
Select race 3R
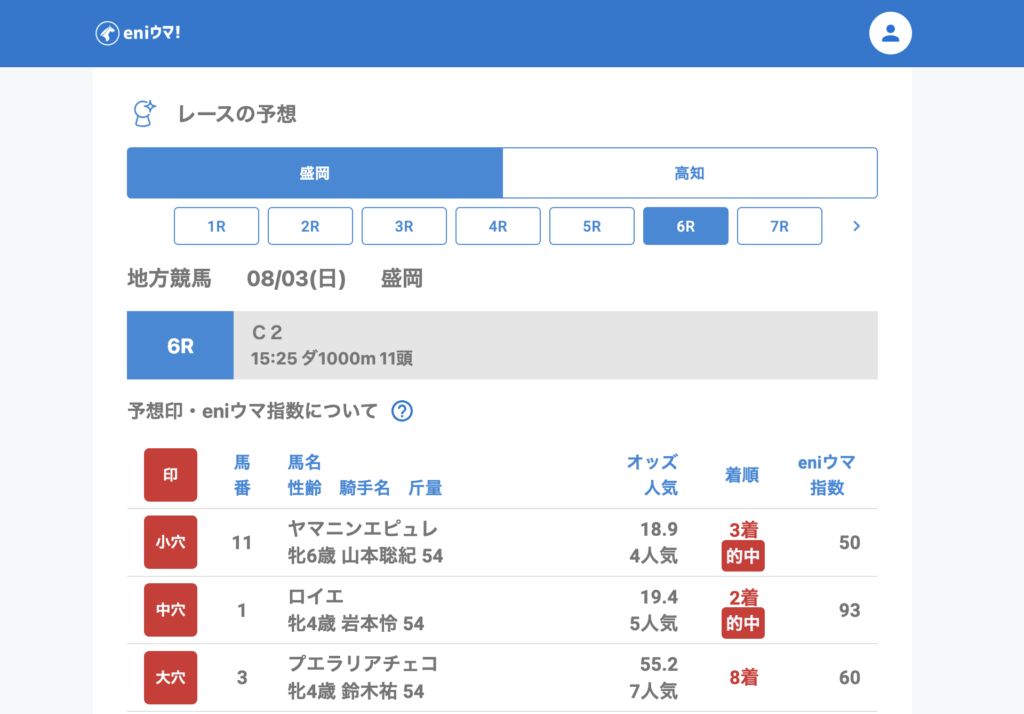[x=404, y=226]
